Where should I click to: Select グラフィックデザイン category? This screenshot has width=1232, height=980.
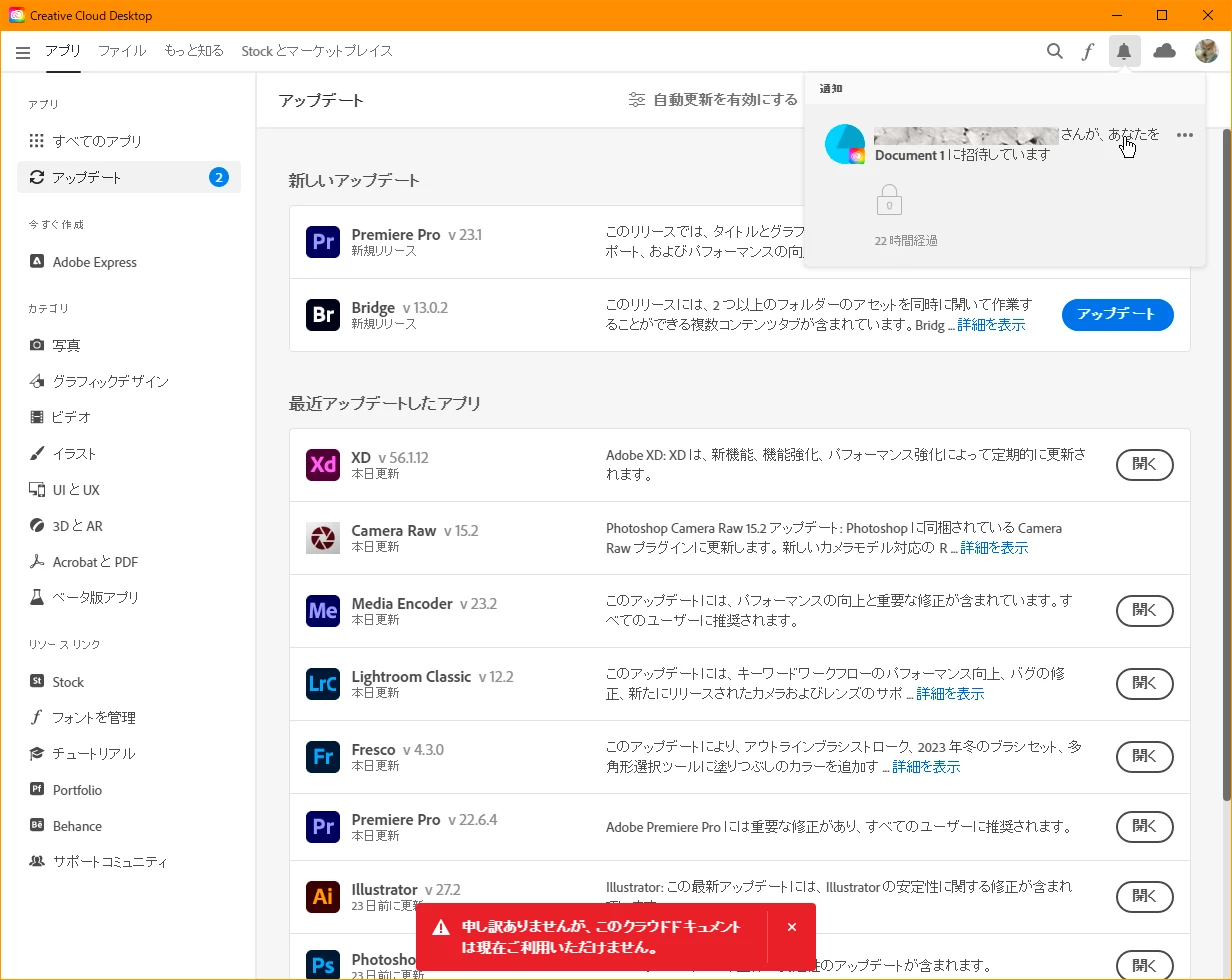tap(129, 381)
